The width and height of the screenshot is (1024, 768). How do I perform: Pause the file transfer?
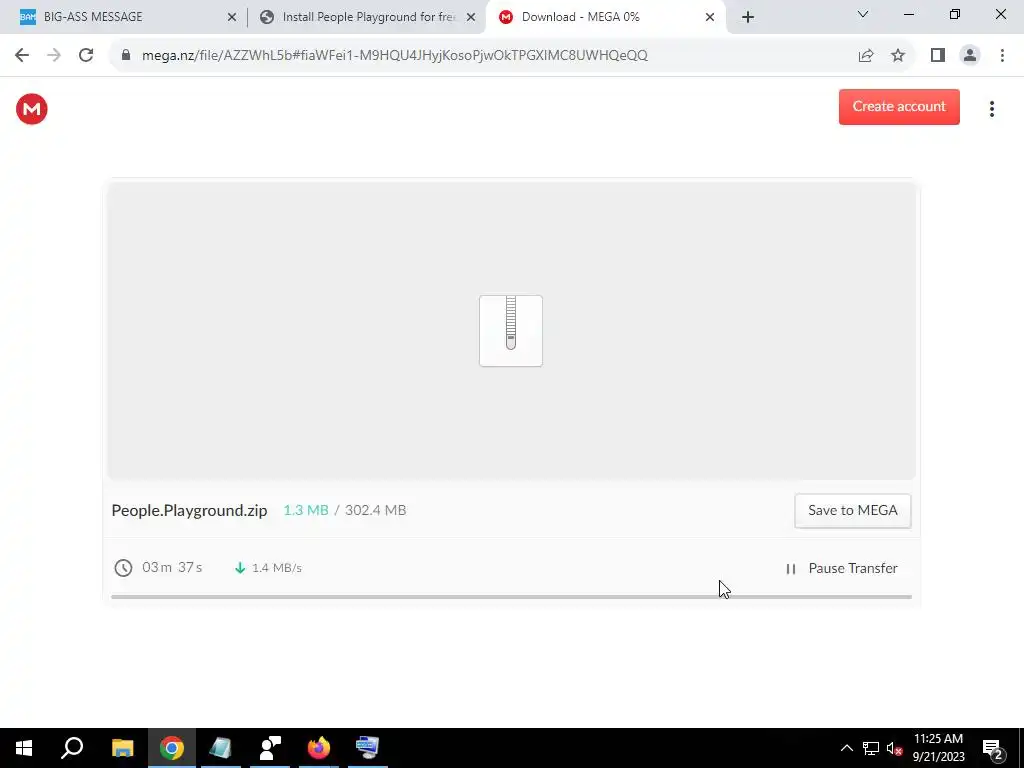pos(842,568)
